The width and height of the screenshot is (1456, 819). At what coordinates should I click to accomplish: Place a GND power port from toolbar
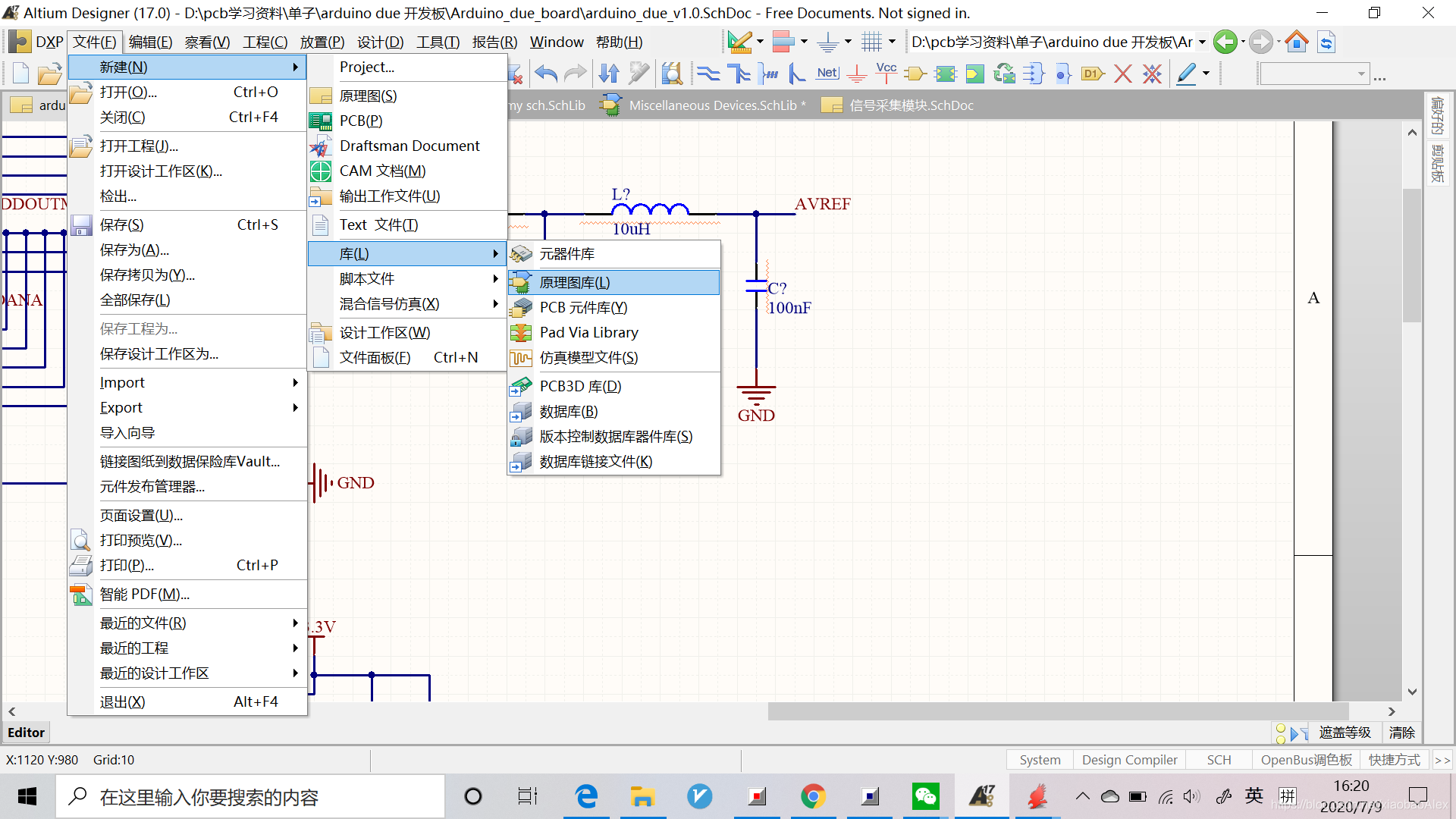(857, 74)
